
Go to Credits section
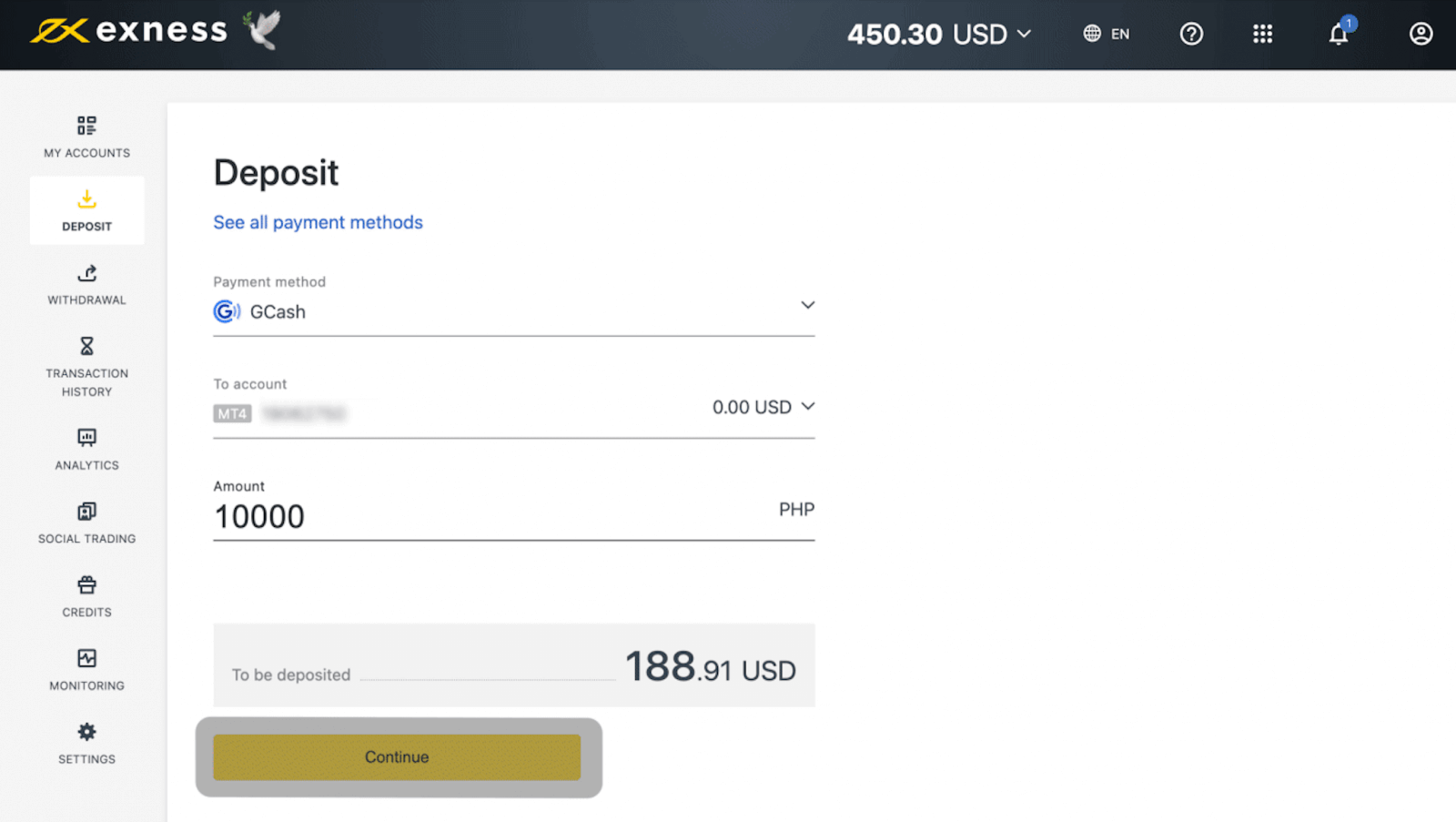86,596
